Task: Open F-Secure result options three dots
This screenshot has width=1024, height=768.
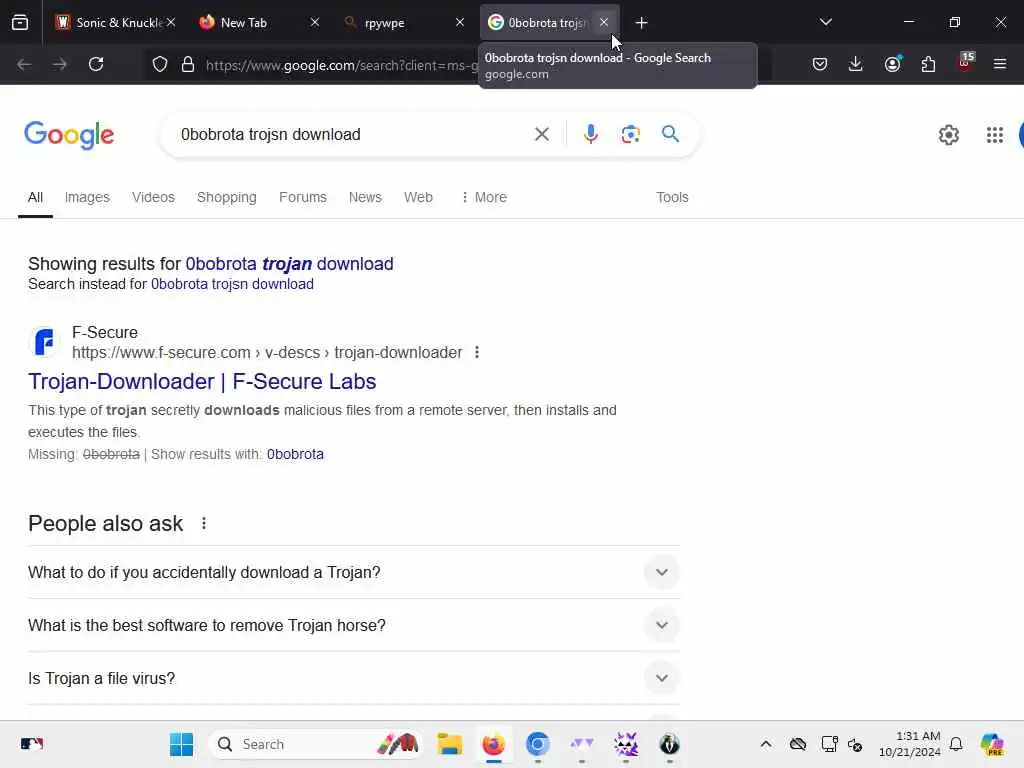Action: pyautogui.click(x=477, y=353)
